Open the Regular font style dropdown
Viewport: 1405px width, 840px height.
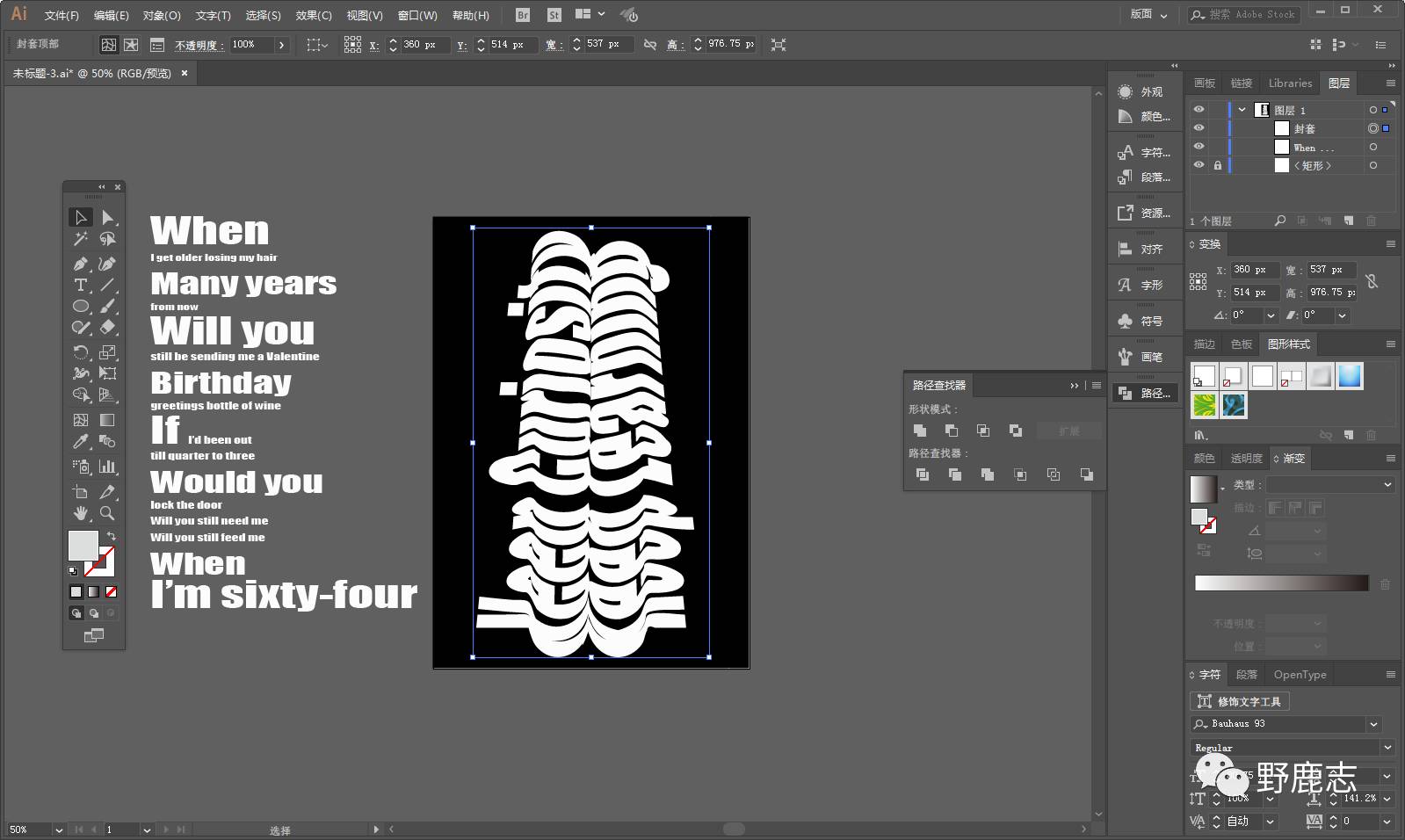(1388, 748)
